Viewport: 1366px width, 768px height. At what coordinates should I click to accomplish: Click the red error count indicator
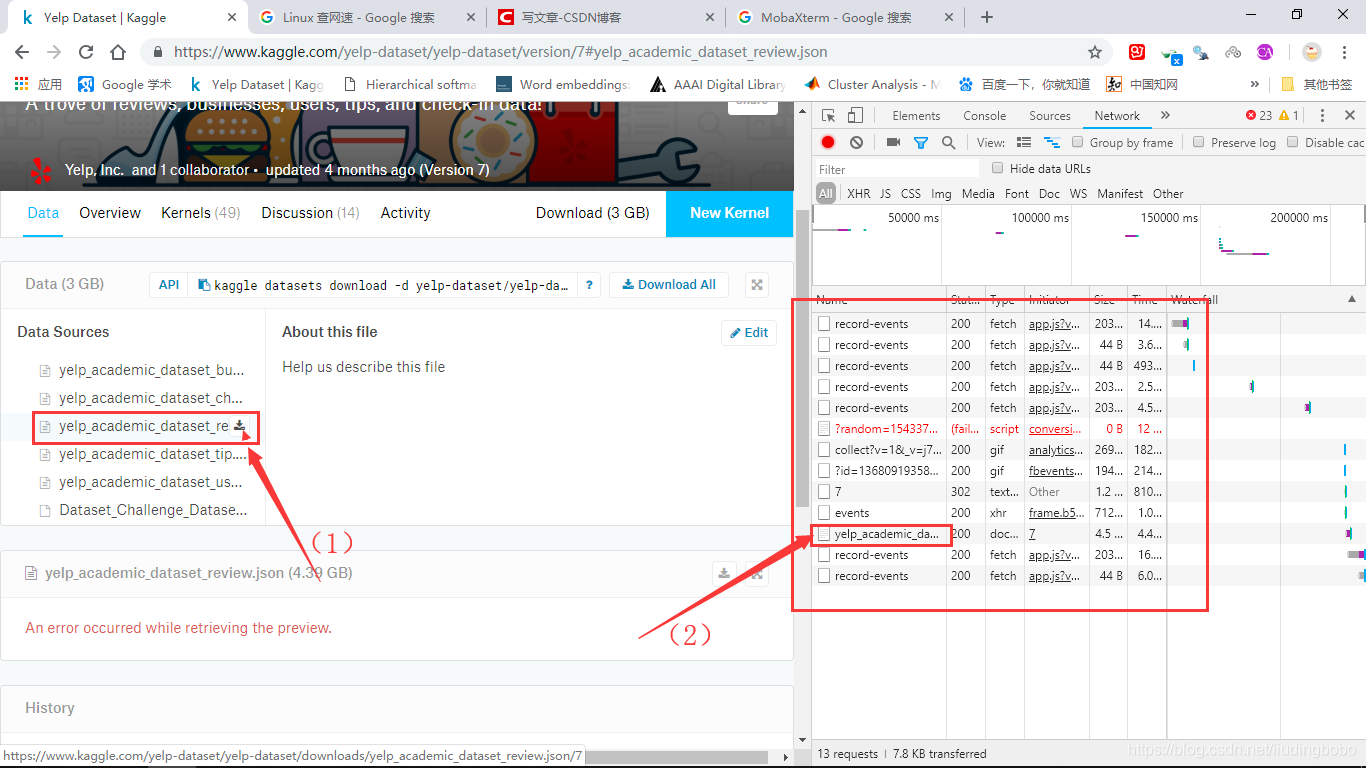pyautogui.click(x=1259, y=116)
